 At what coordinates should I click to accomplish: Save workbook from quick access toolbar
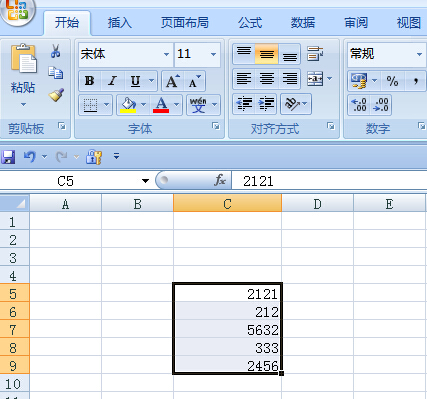[x=8, y=157]
